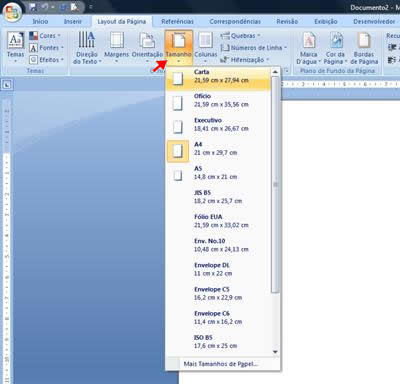Click the Save icon in quick access toolbar
This screenshot has width=400, height=384.
coord(33,7)
